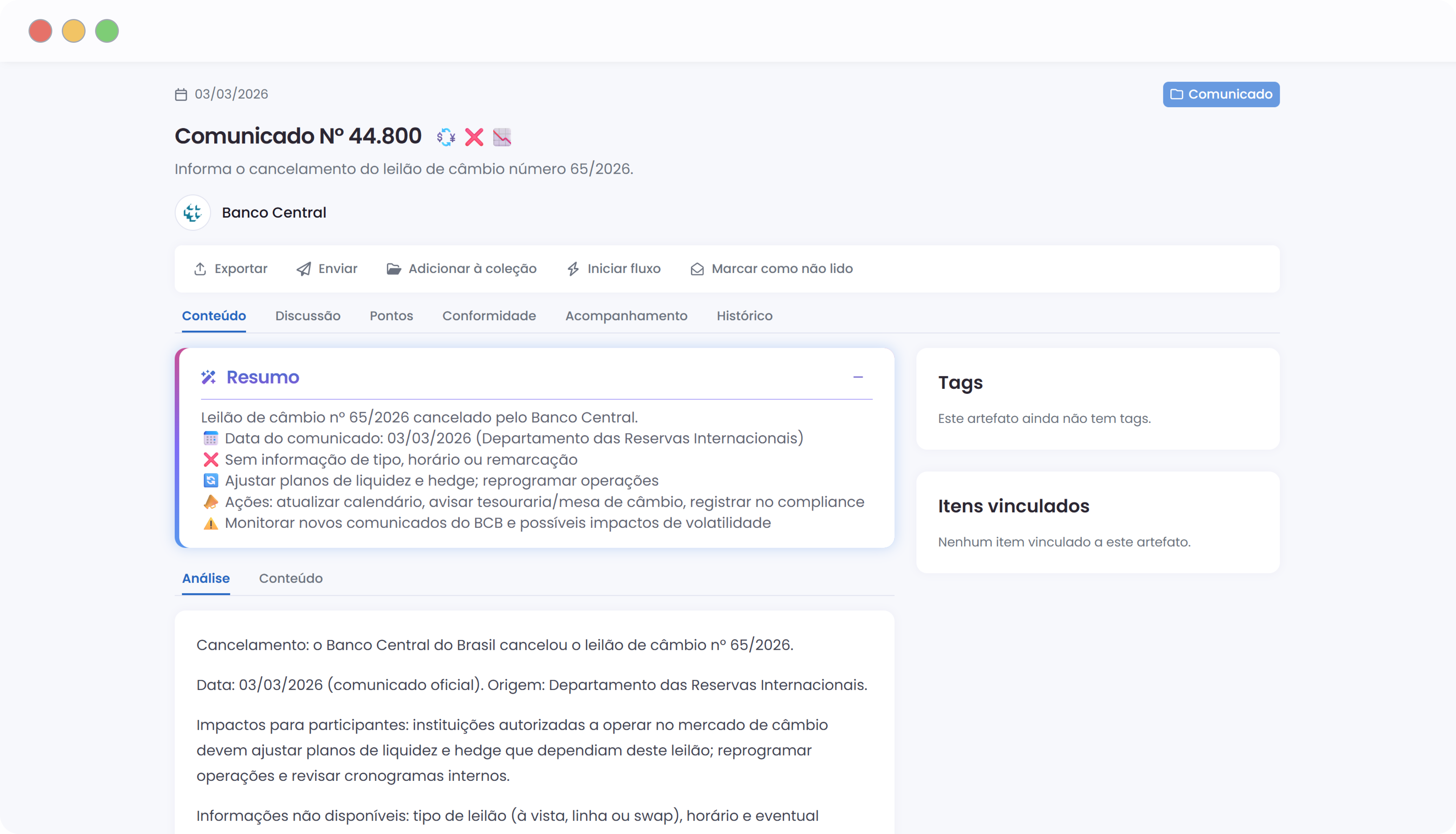
Task: Click the calendar emoji in Resumo list
Action: [211, 438]
